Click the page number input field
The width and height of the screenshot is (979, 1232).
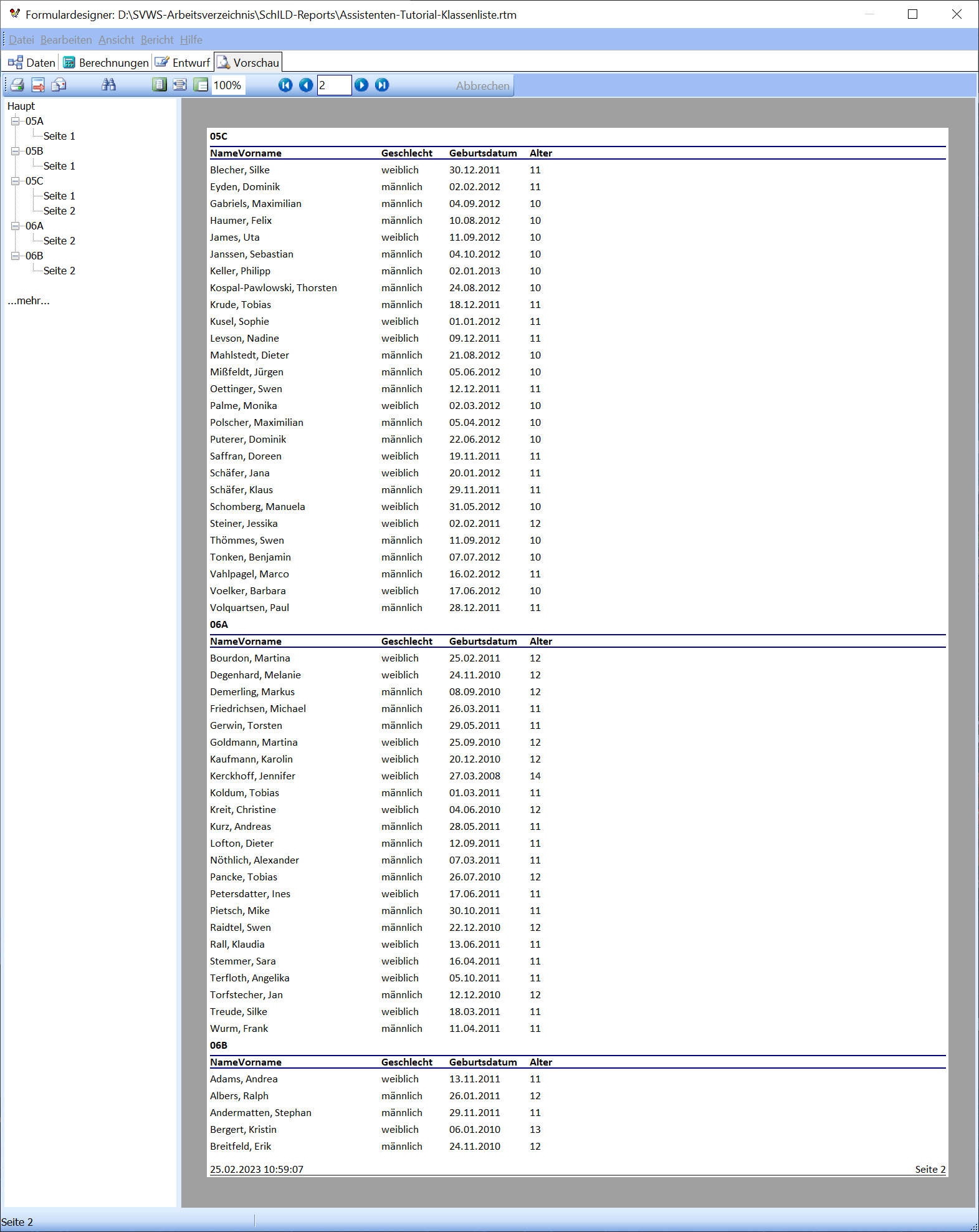point(335,85)
